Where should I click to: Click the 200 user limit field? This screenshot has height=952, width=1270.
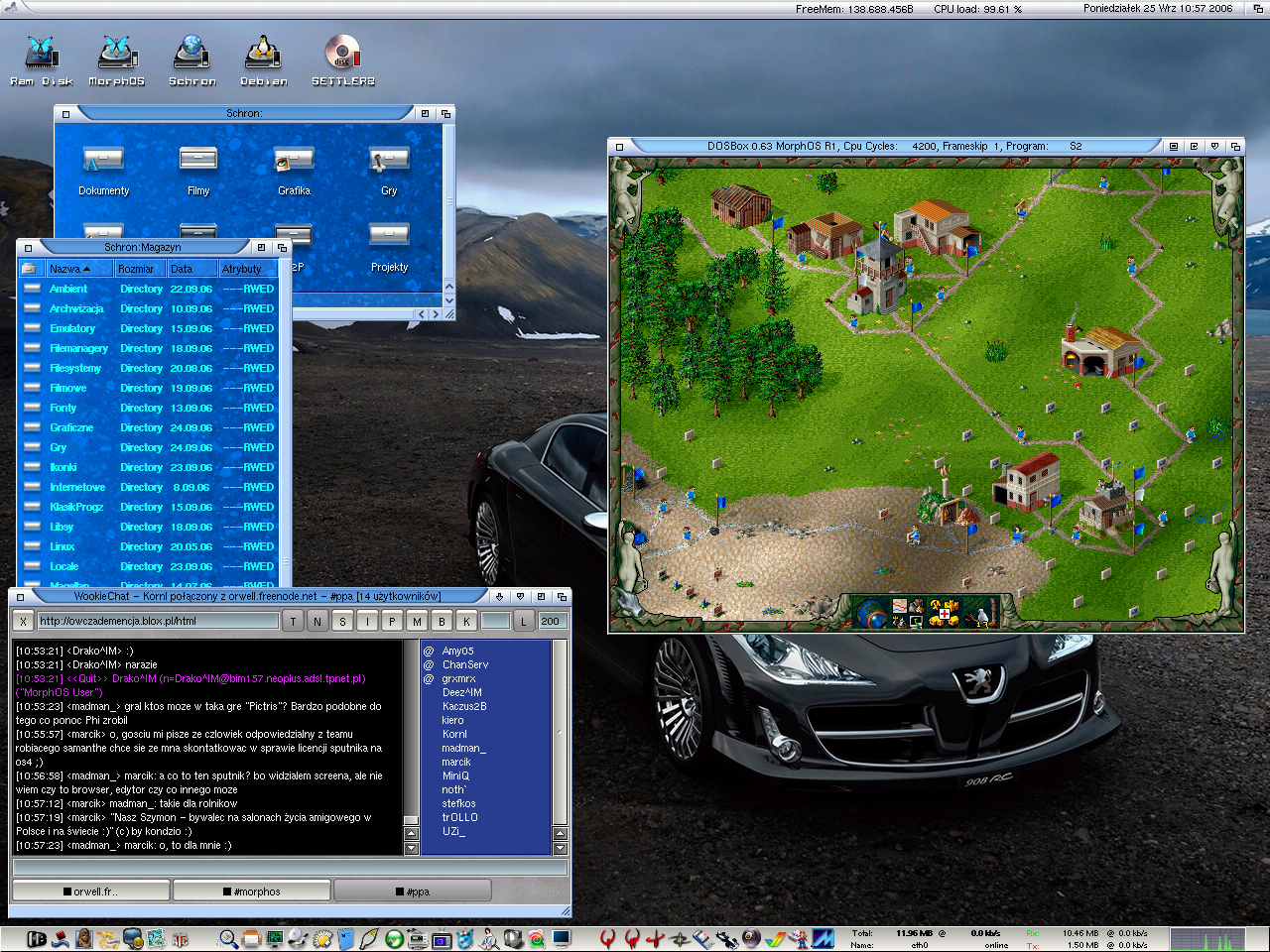[551, 621]
